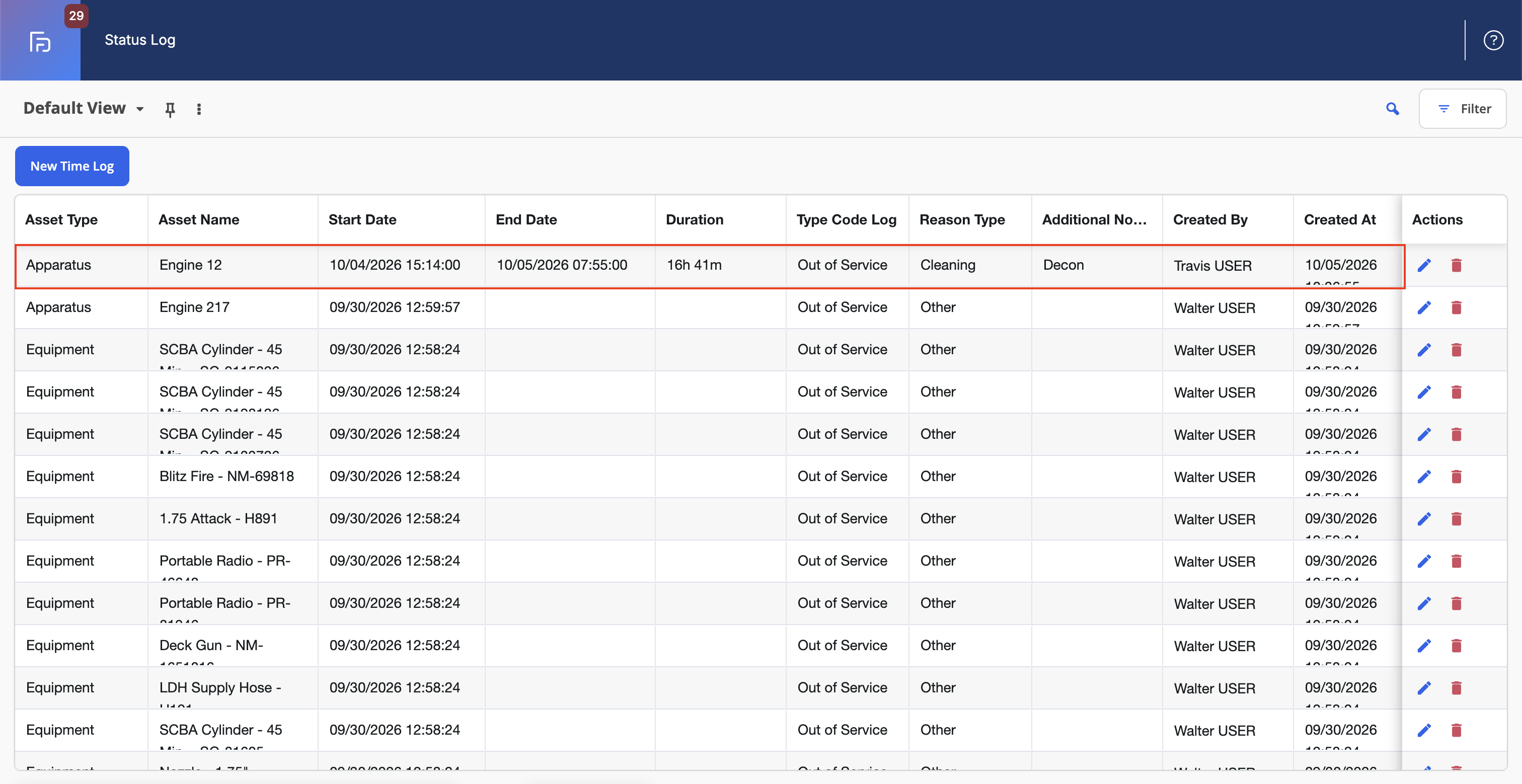
Task: Sort by Asset Name column header
Action: tap(198, 220)
